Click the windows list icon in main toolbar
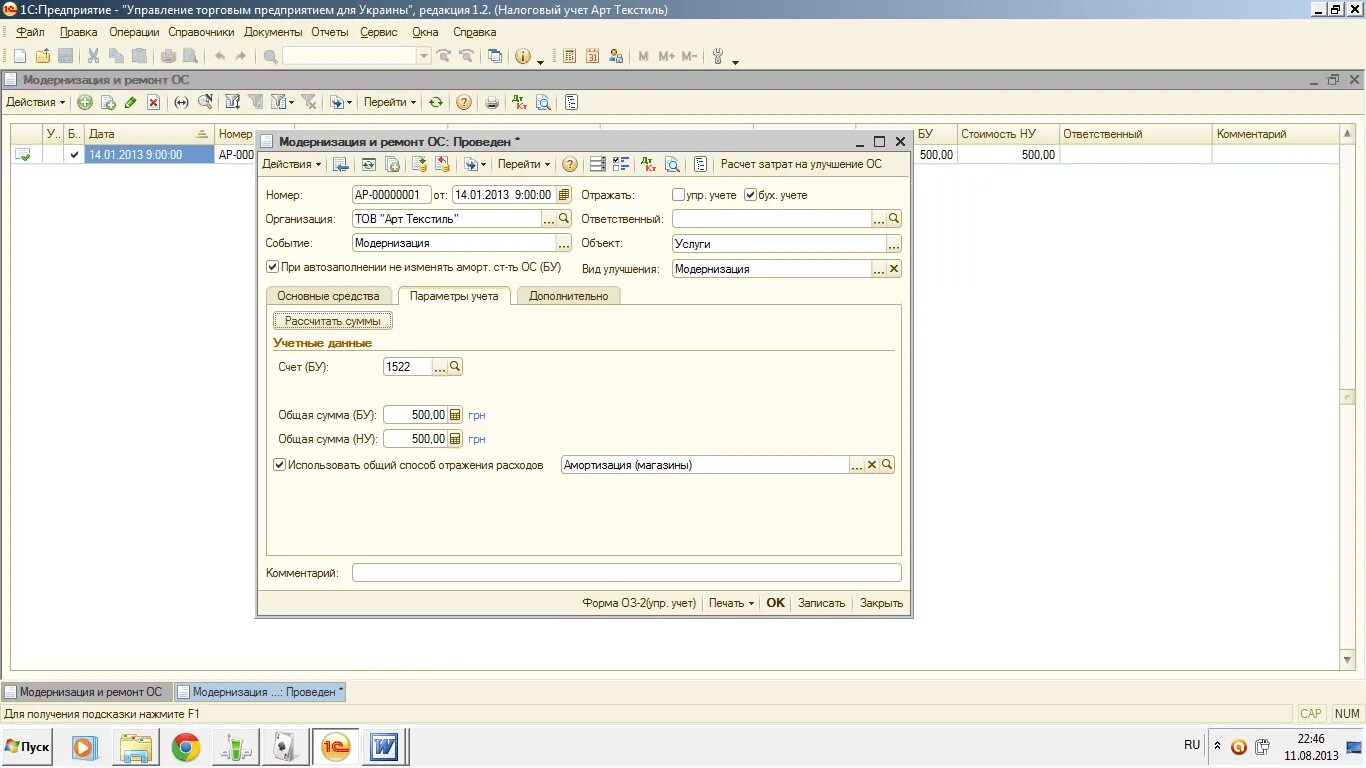Image resolution: width=1366 pixels, height=768 pixels. pyautogui.click(x=495, y=56)
